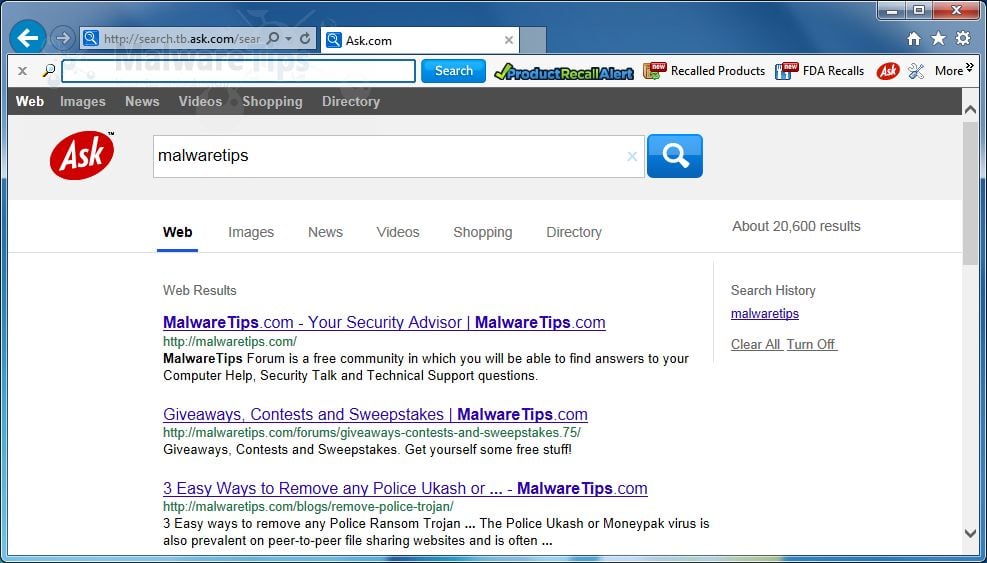Image resolution: width=987 pixels, height=563 pixels.
Task: Click Turn Off search history link
Action: (x=811, y=344)
